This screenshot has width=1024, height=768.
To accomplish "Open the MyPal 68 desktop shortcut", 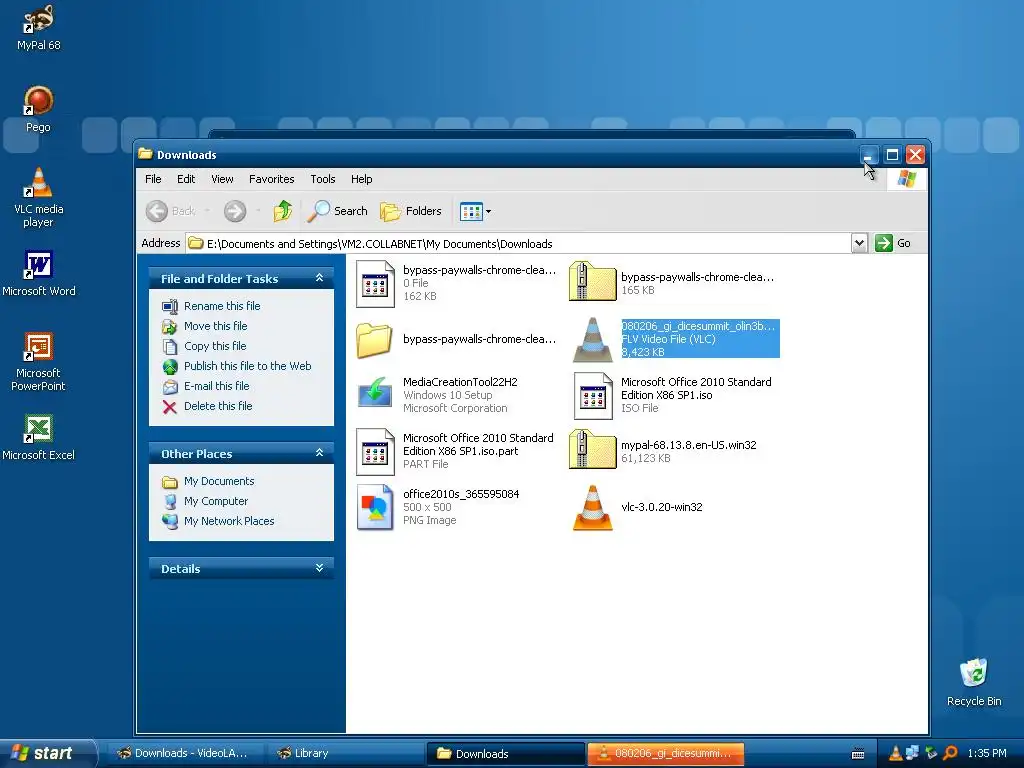I will (39, 27).
